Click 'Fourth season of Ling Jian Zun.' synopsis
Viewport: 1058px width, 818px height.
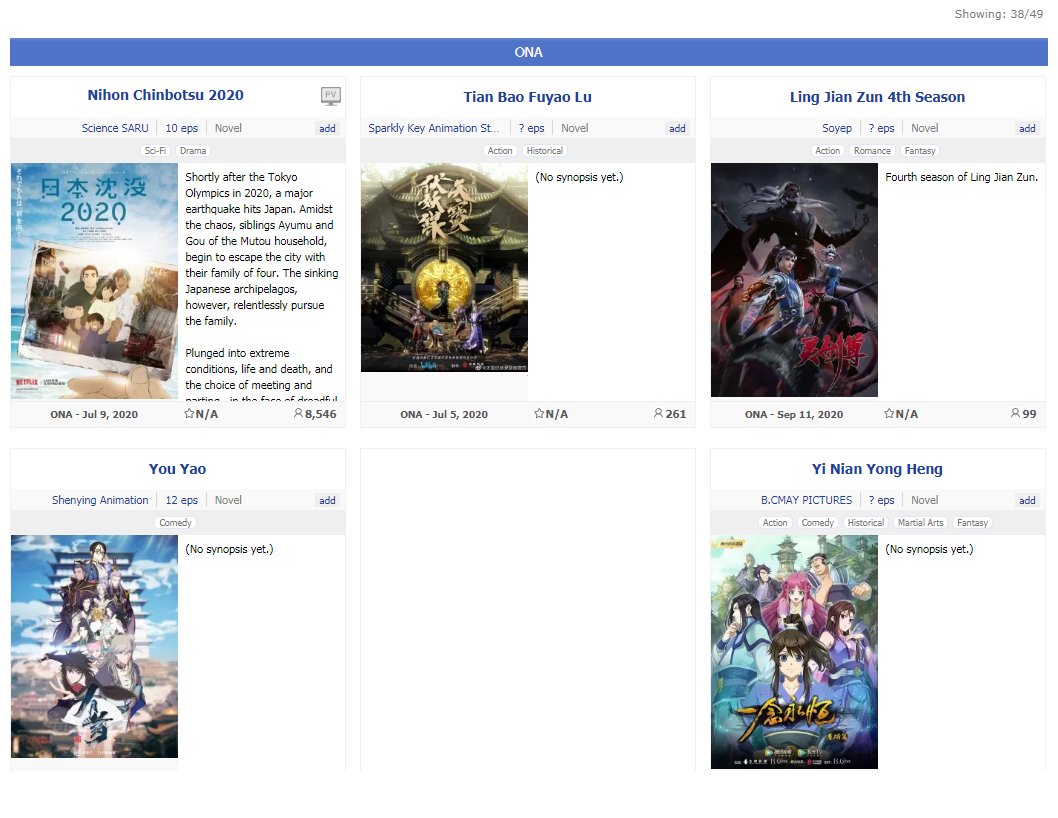point(962,177)
